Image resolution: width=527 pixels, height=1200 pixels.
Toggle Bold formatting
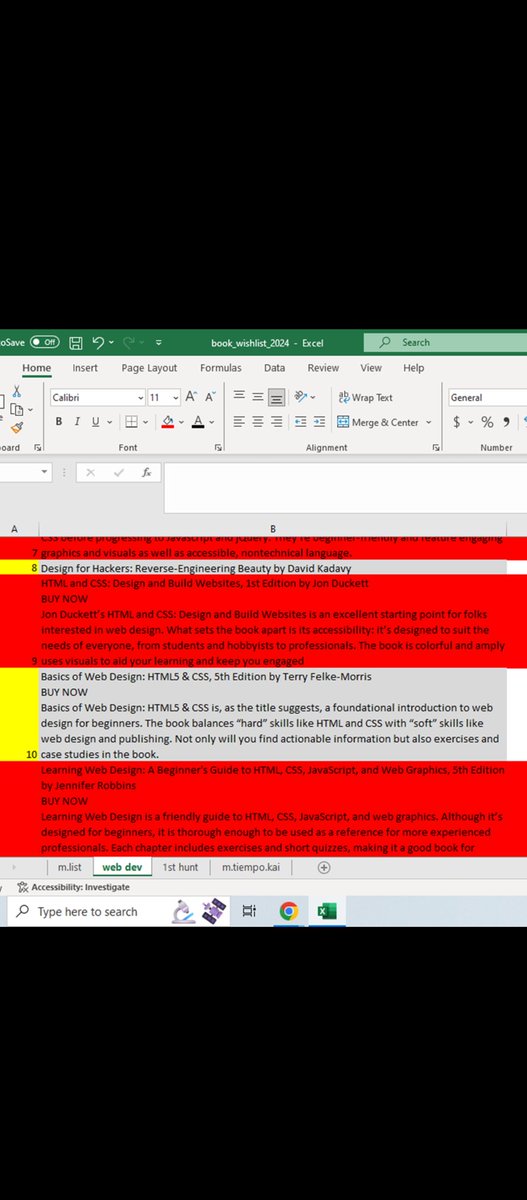point(59,422)
